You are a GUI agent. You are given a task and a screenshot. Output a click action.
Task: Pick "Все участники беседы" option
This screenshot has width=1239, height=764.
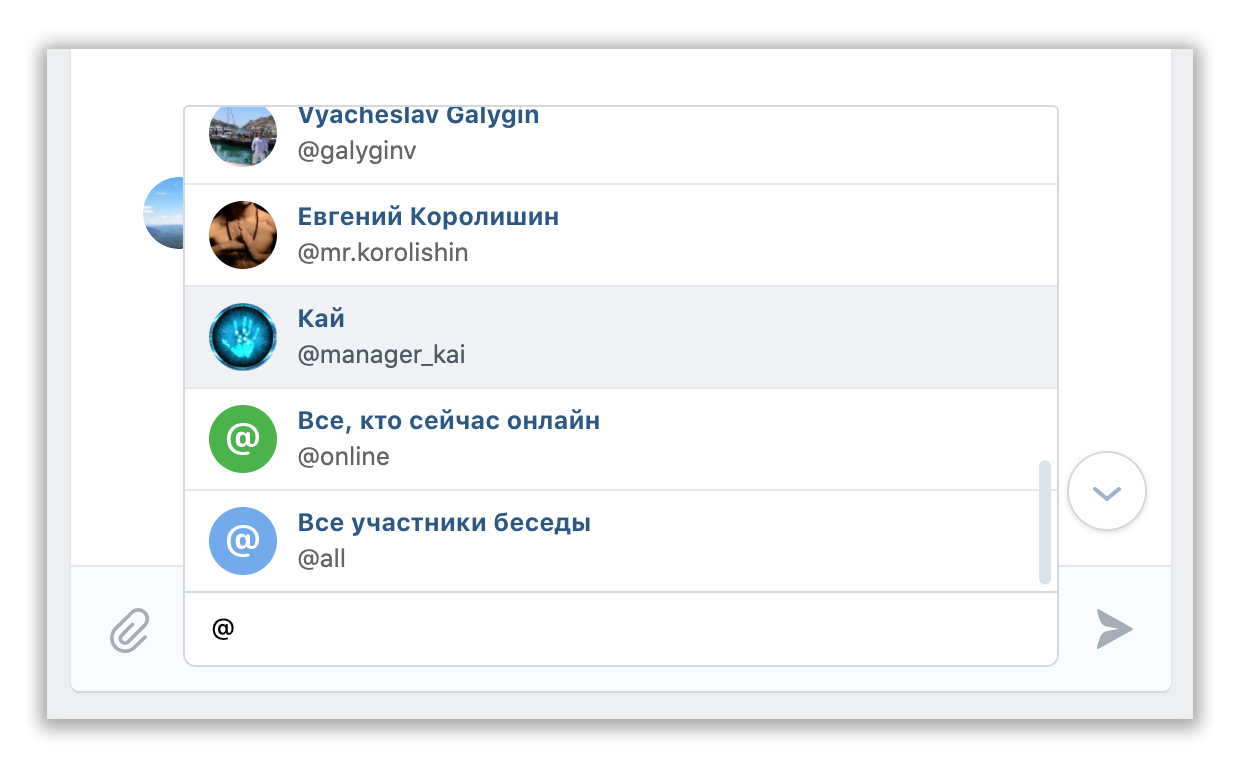tap(444, 523)
